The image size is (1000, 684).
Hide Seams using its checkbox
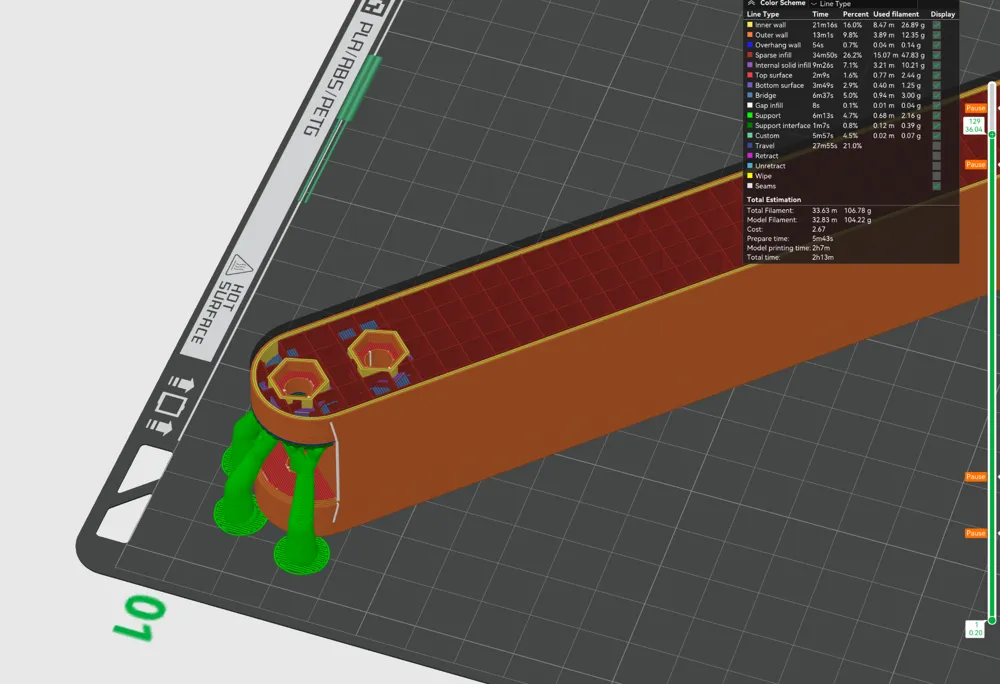point(936,186)
